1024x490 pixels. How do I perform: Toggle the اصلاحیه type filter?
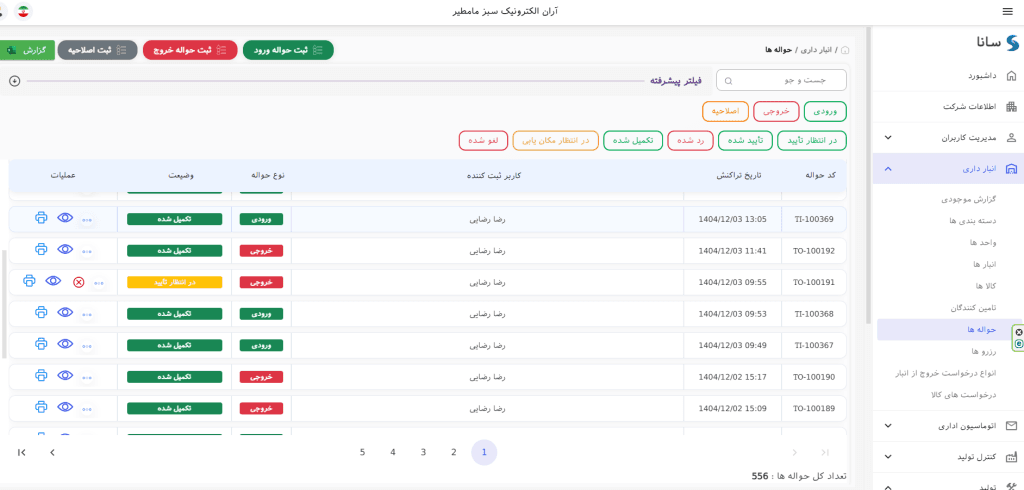pos(725,112)
